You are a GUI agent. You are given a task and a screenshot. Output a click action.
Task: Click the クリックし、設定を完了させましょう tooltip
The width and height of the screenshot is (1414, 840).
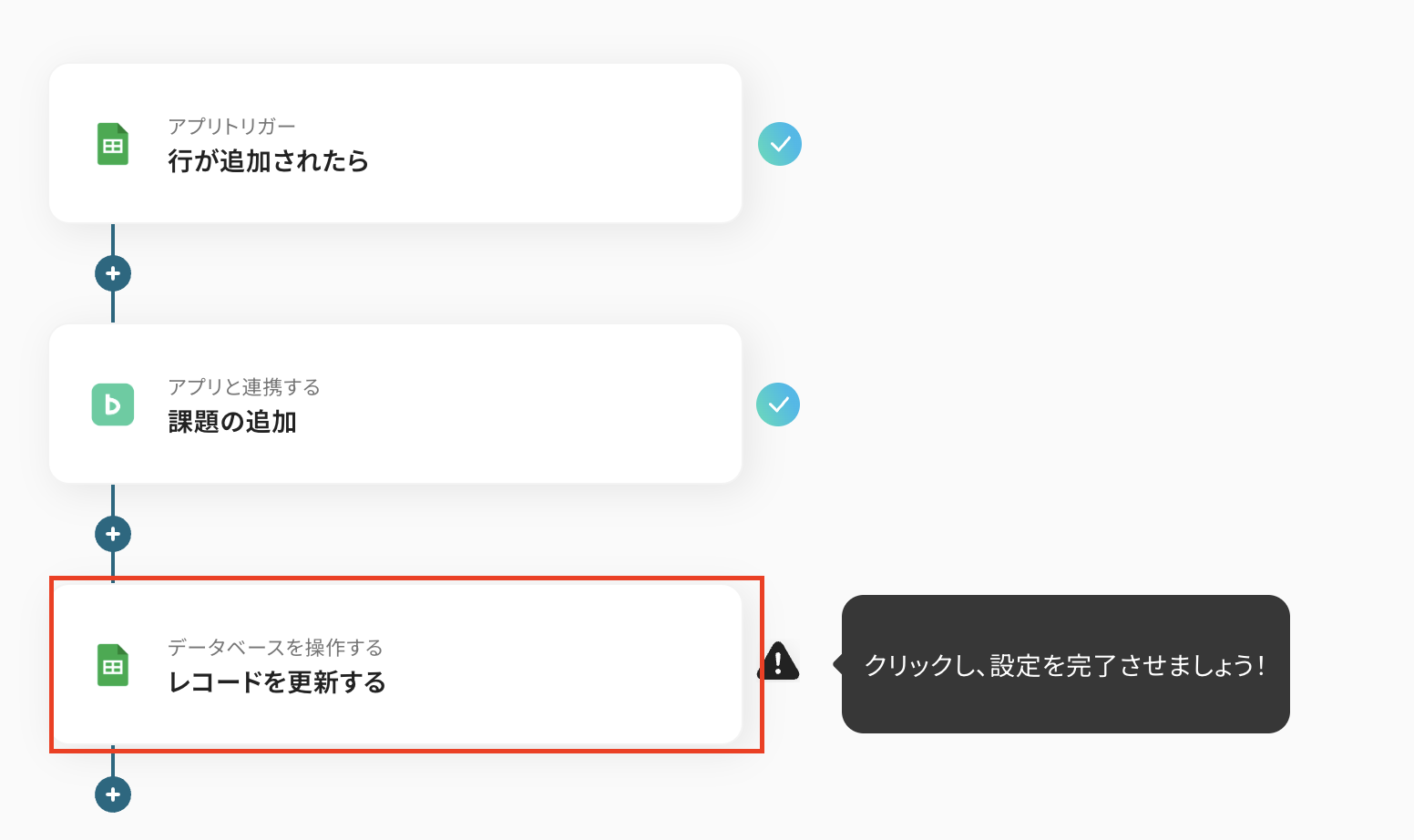(x=1064, y=665)
